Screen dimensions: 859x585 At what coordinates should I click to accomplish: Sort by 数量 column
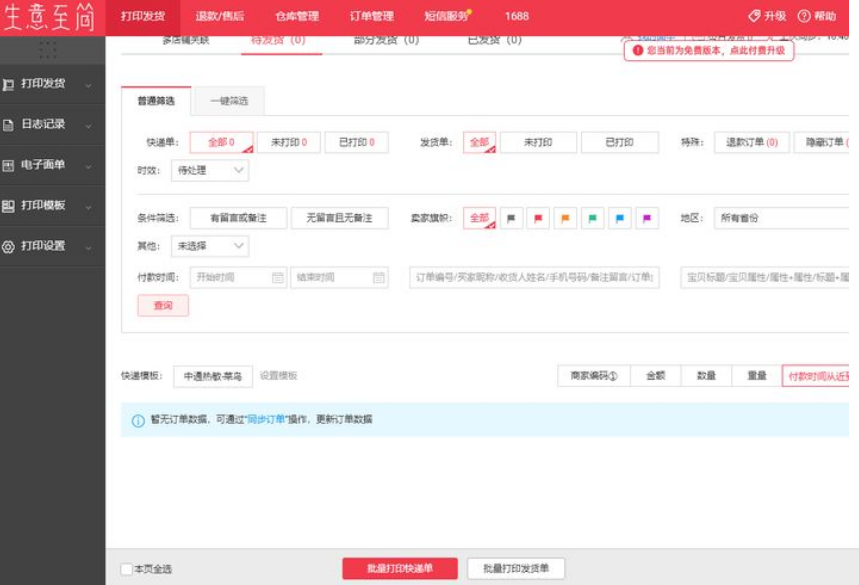pyautogui.click(x=706, y=376)
